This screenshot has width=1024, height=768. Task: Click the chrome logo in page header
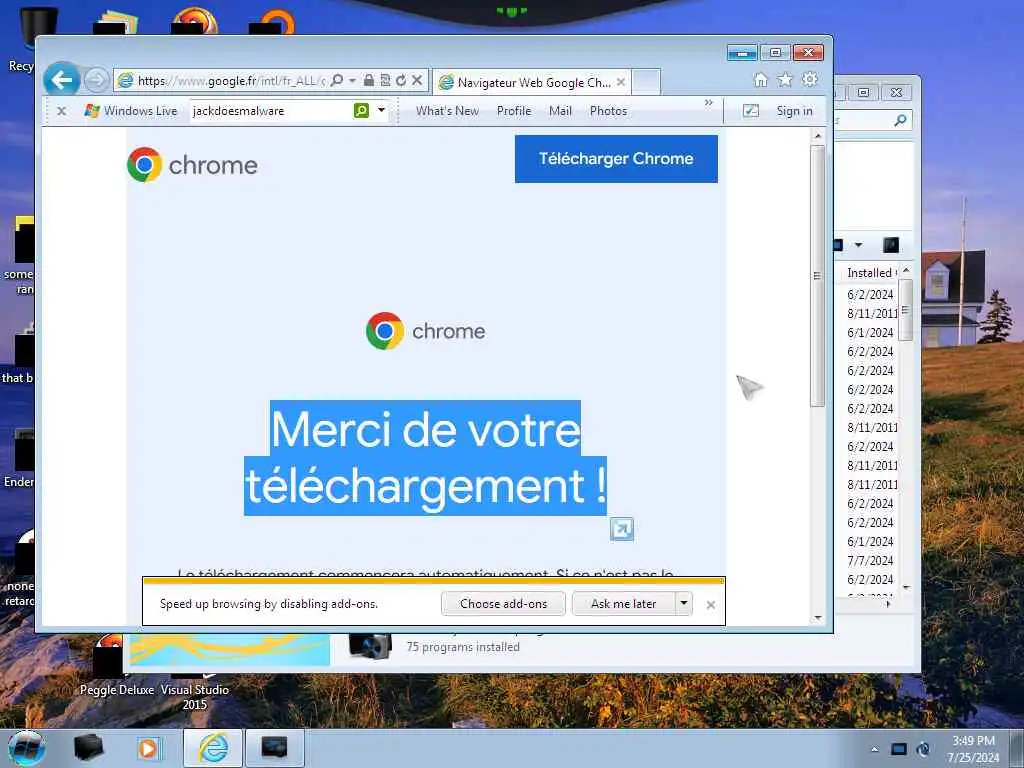pos(192,165)
